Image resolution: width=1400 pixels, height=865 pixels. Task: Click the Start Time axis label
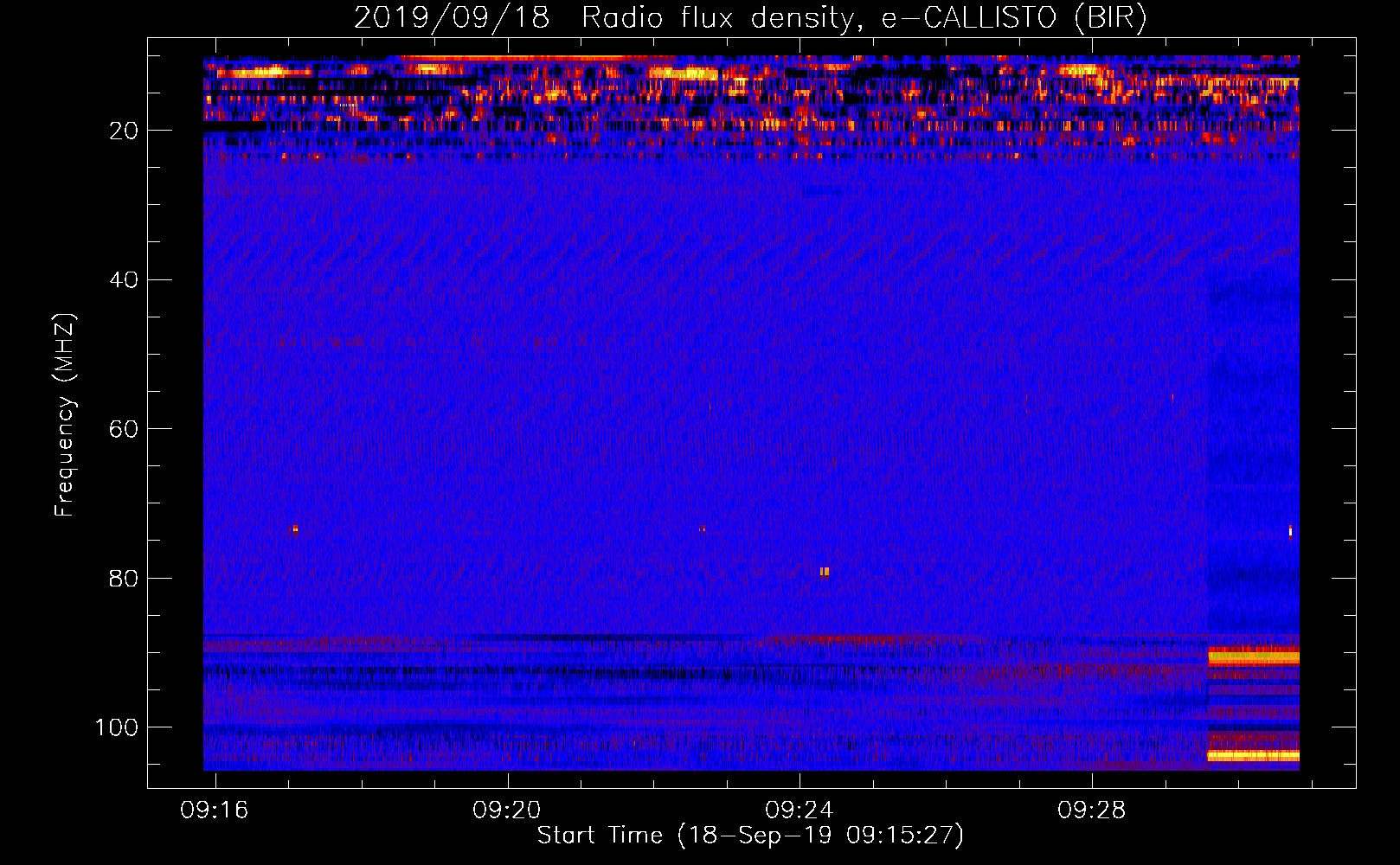[x=750, y=836]
